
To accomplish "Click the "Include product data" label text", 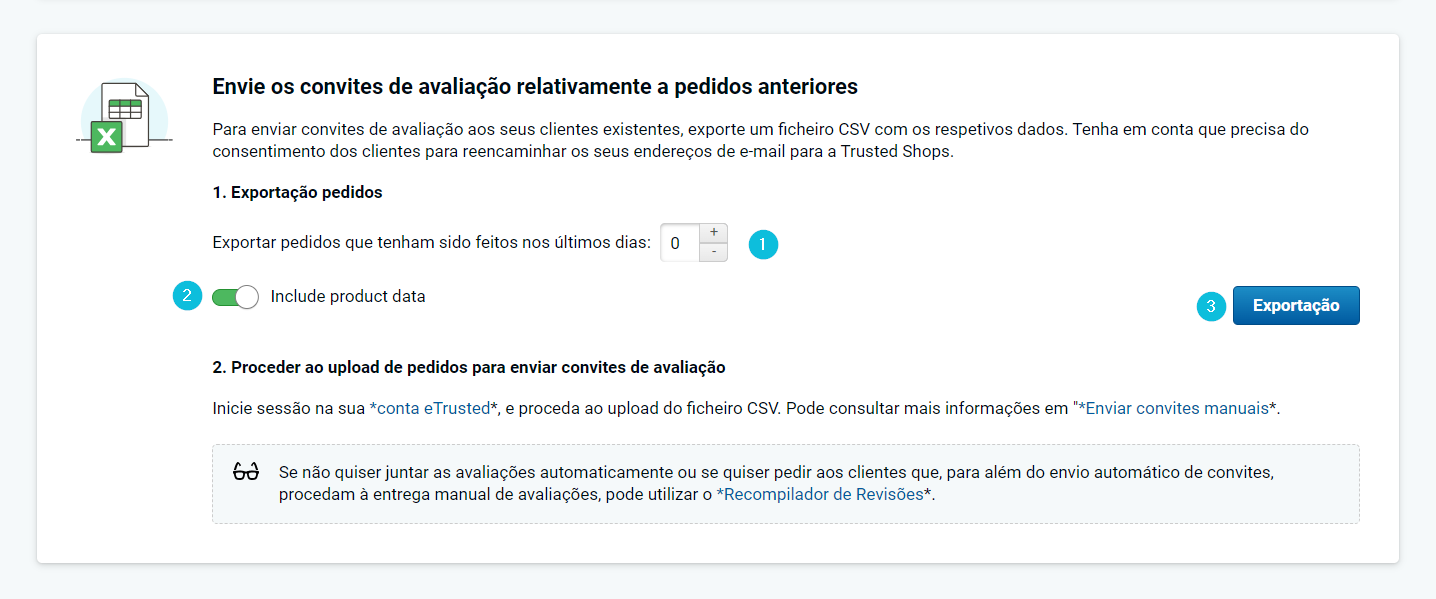I will (347, 297).
